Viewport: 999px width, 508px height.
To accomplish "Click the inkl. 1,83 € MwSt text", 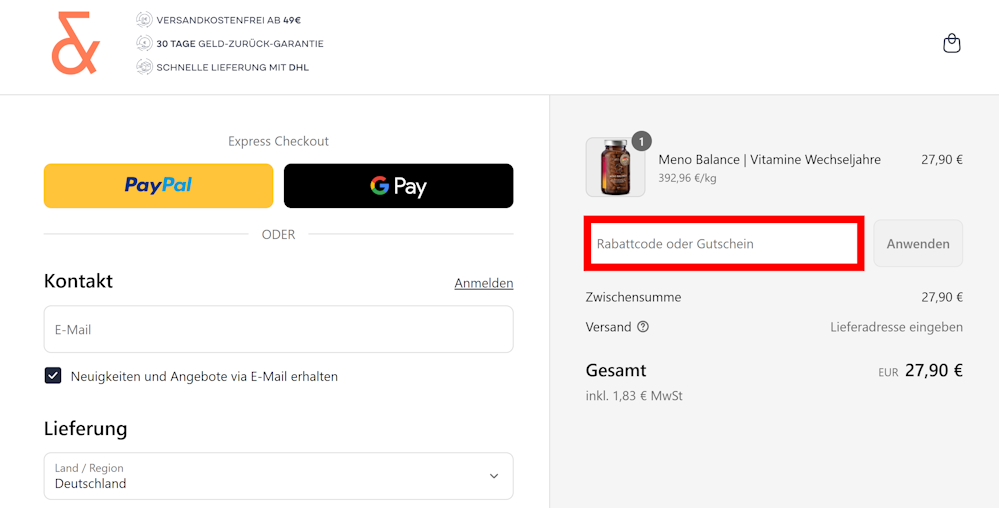I will tap(634, 396).
